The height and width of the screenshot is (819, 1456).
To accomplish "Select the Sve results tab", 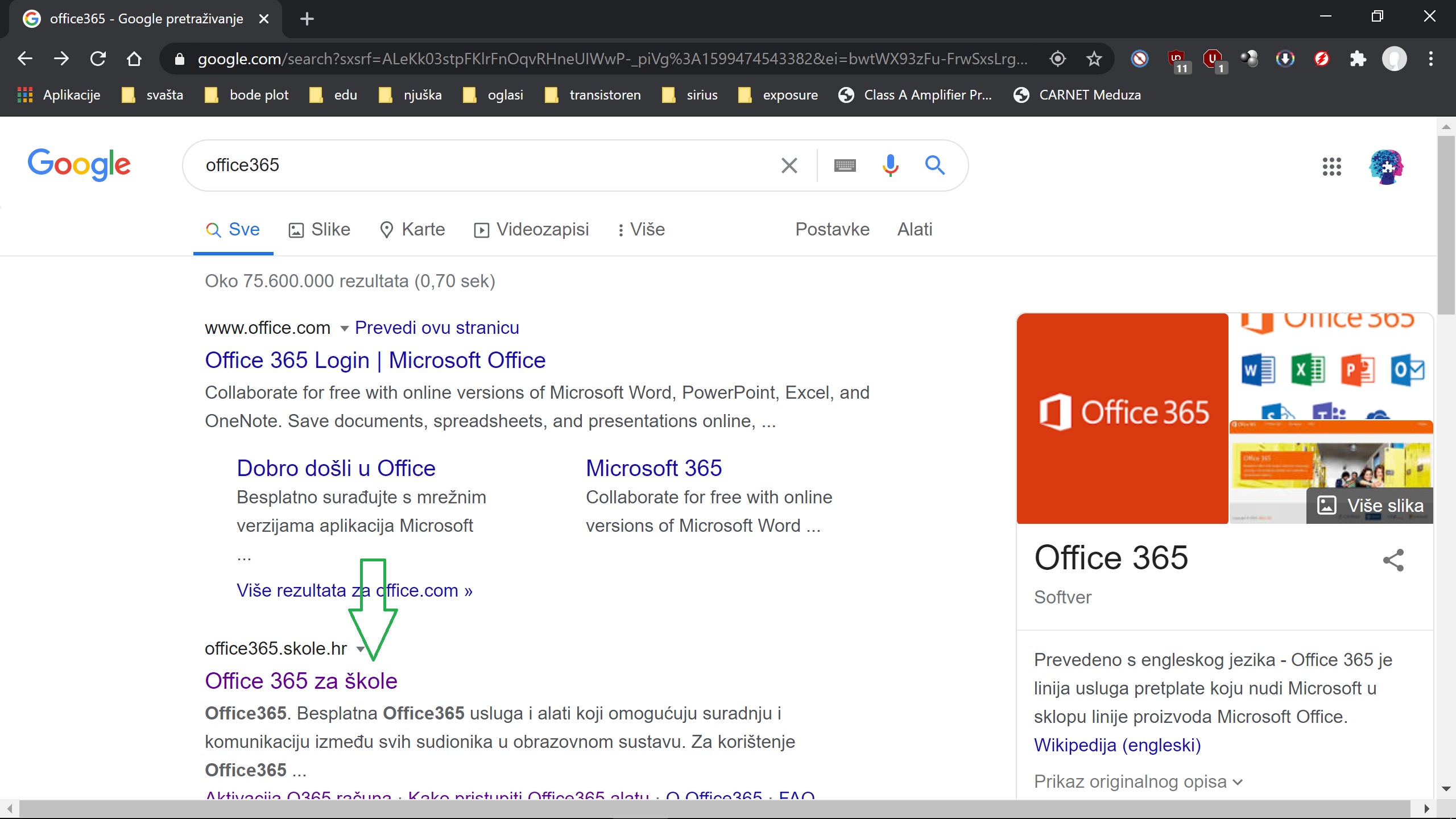I will pyautogui.click(x=233, y=230).
